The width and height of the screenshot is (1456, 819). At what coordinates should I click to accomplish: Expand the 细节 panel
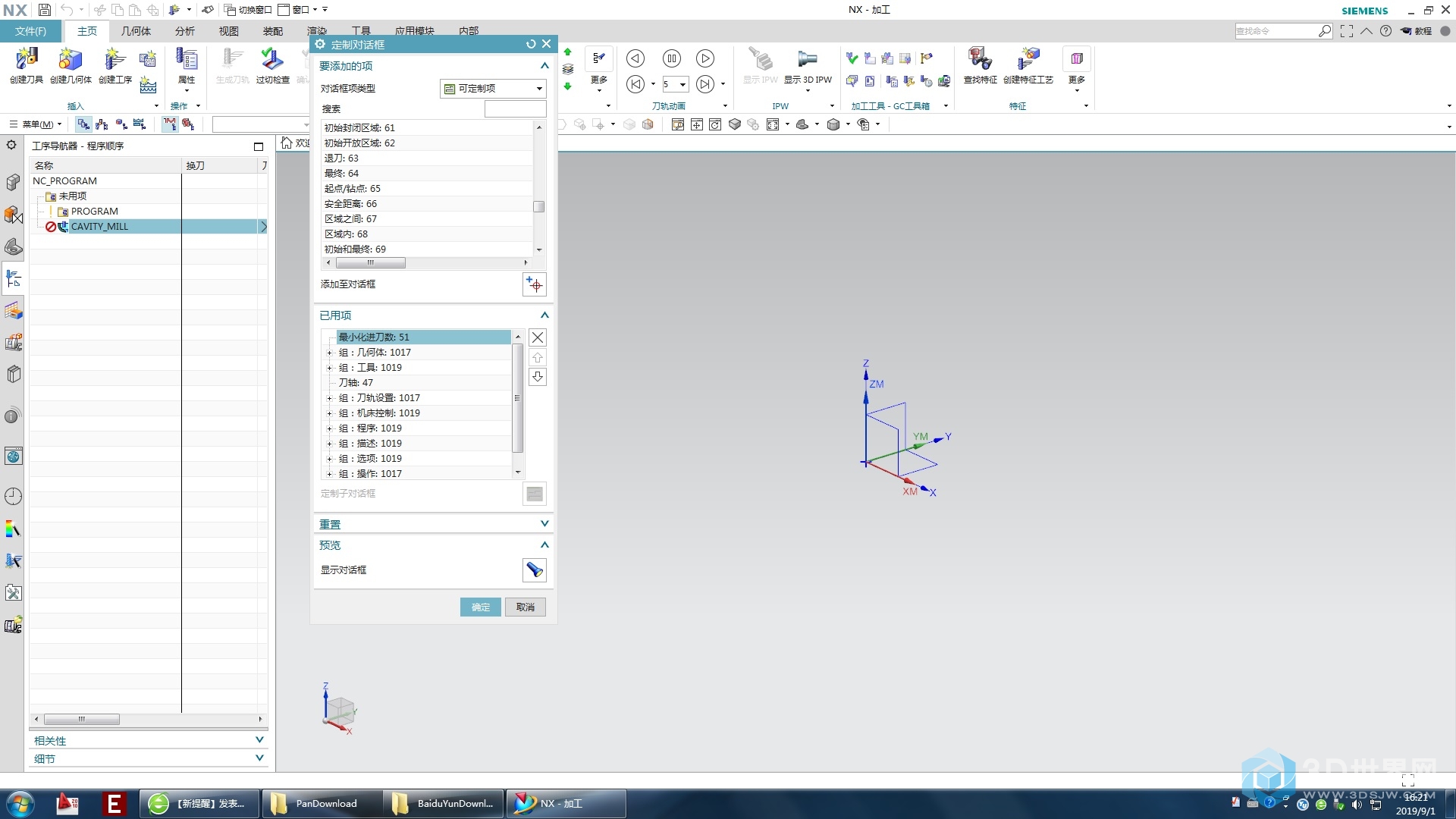click(259, 758)
